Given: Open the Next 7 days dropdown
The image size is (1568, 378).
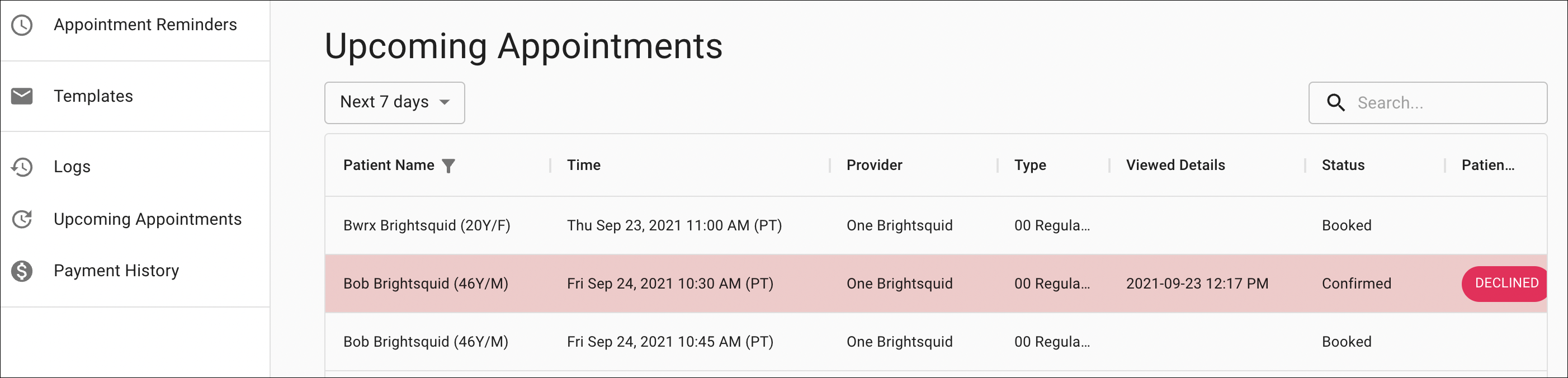Looking at the screenshot, I should point(394,103).
